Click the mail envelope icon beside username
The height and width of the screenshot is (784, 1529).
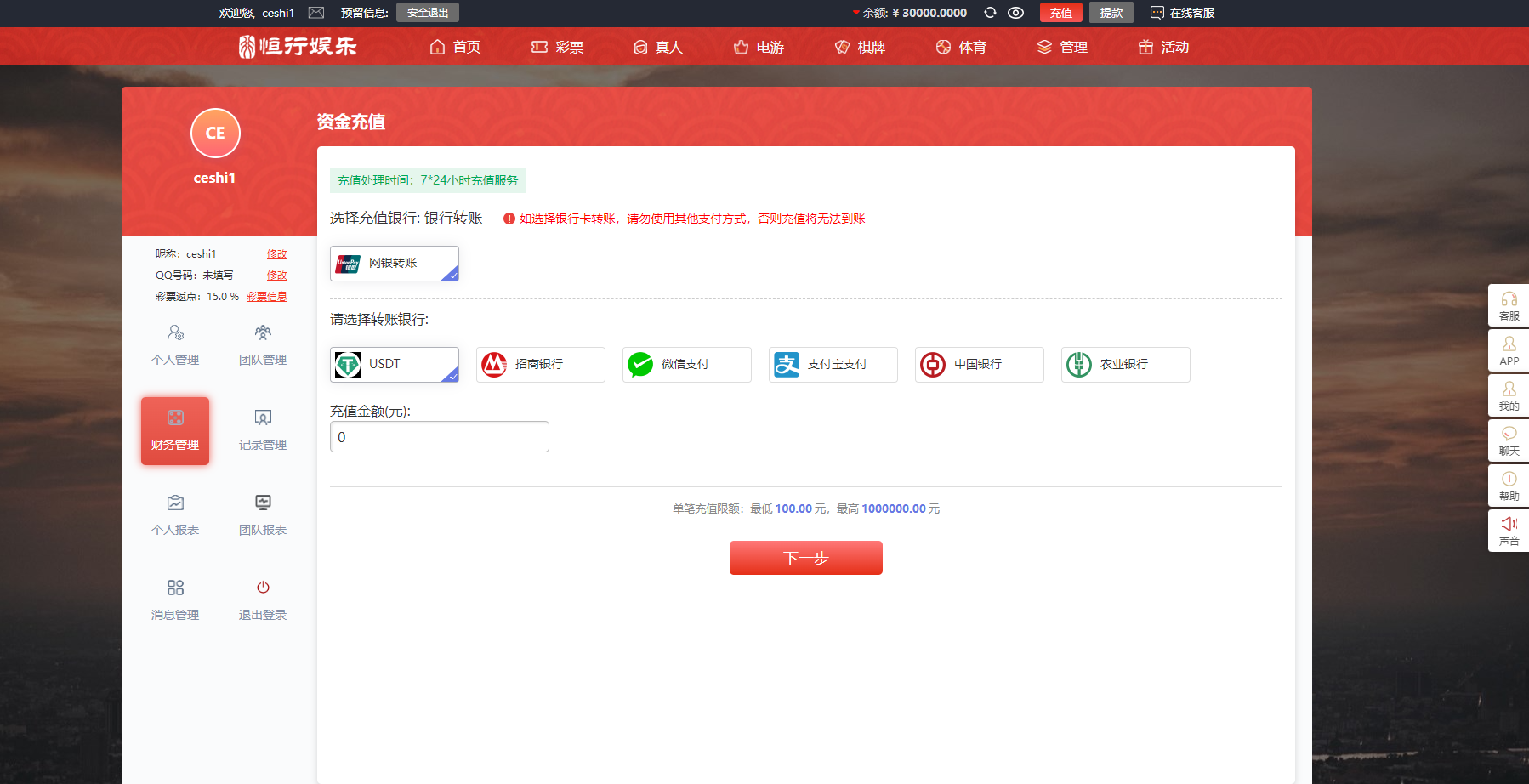click(316, 13)
